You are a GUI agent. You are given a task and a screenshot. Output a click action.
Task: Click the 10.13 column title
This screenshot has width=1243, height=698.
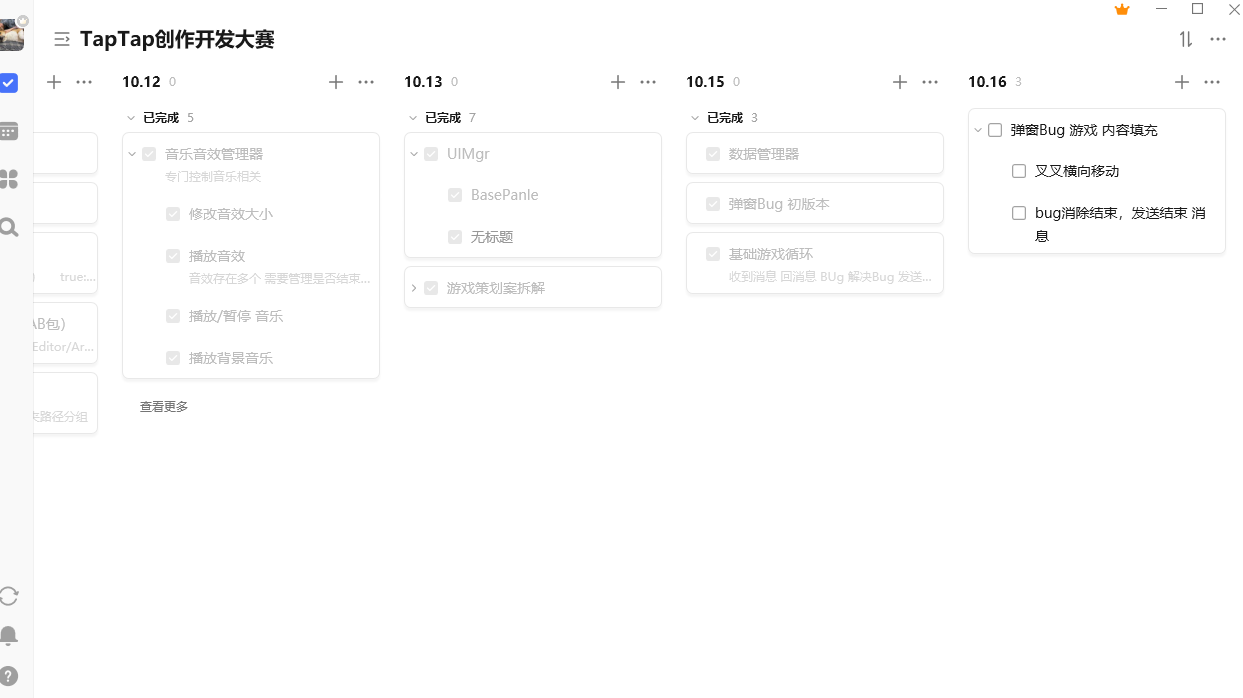coord(423,82)
